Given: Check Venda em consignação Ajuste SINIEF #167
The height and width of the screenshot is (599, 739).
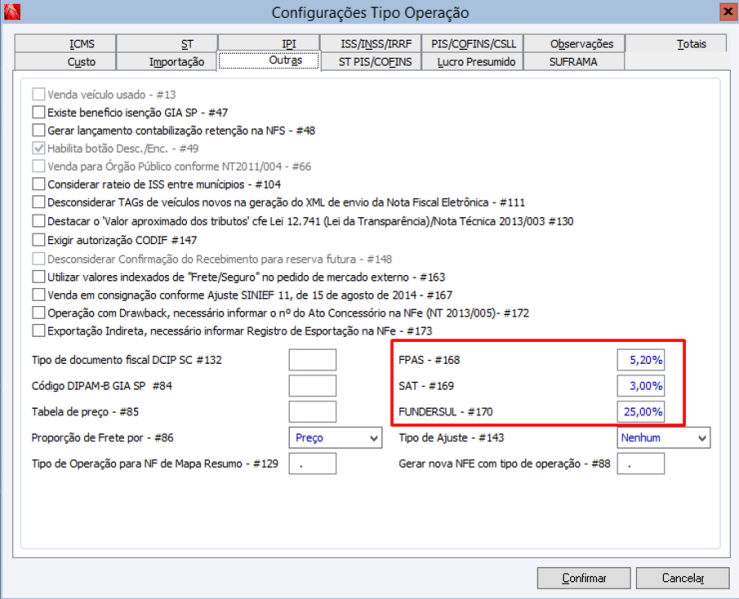Looking at the screenshot, I should tap(39, 295).
